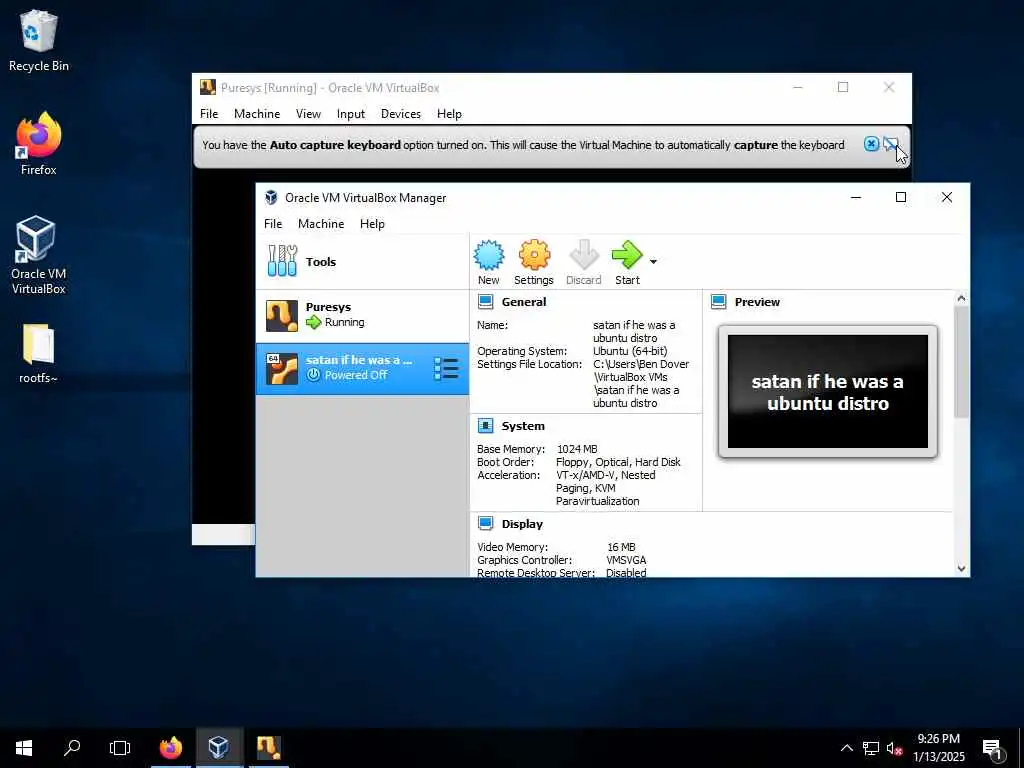Click the muted volume tray icon

pos(894,748)
